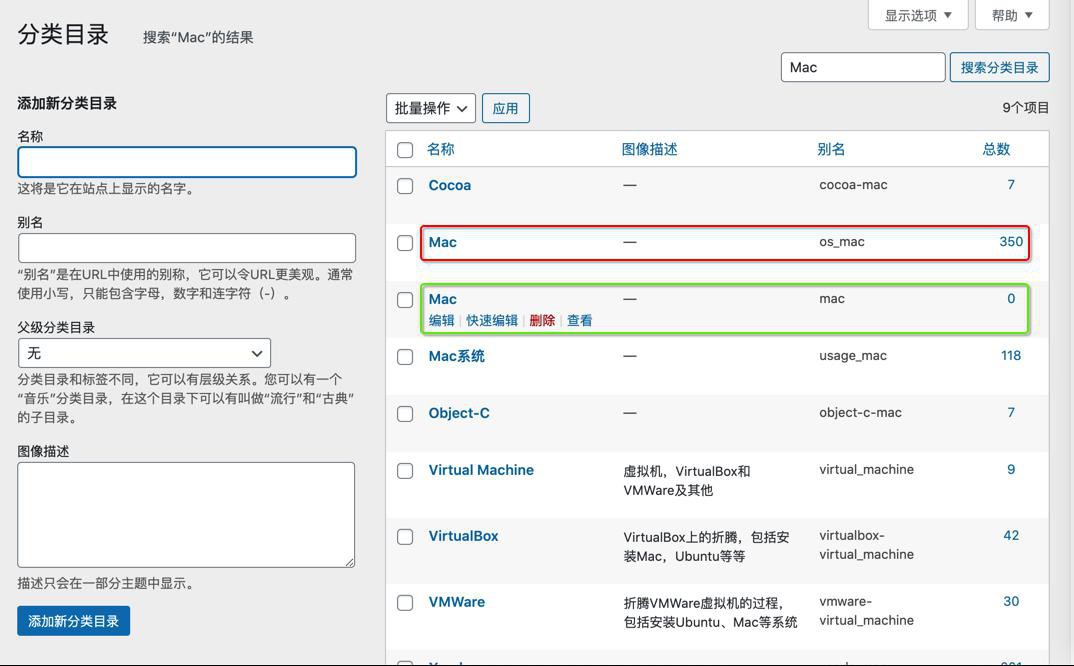Open the 父级分类目录 parent category dropdown

click(145, 353)
